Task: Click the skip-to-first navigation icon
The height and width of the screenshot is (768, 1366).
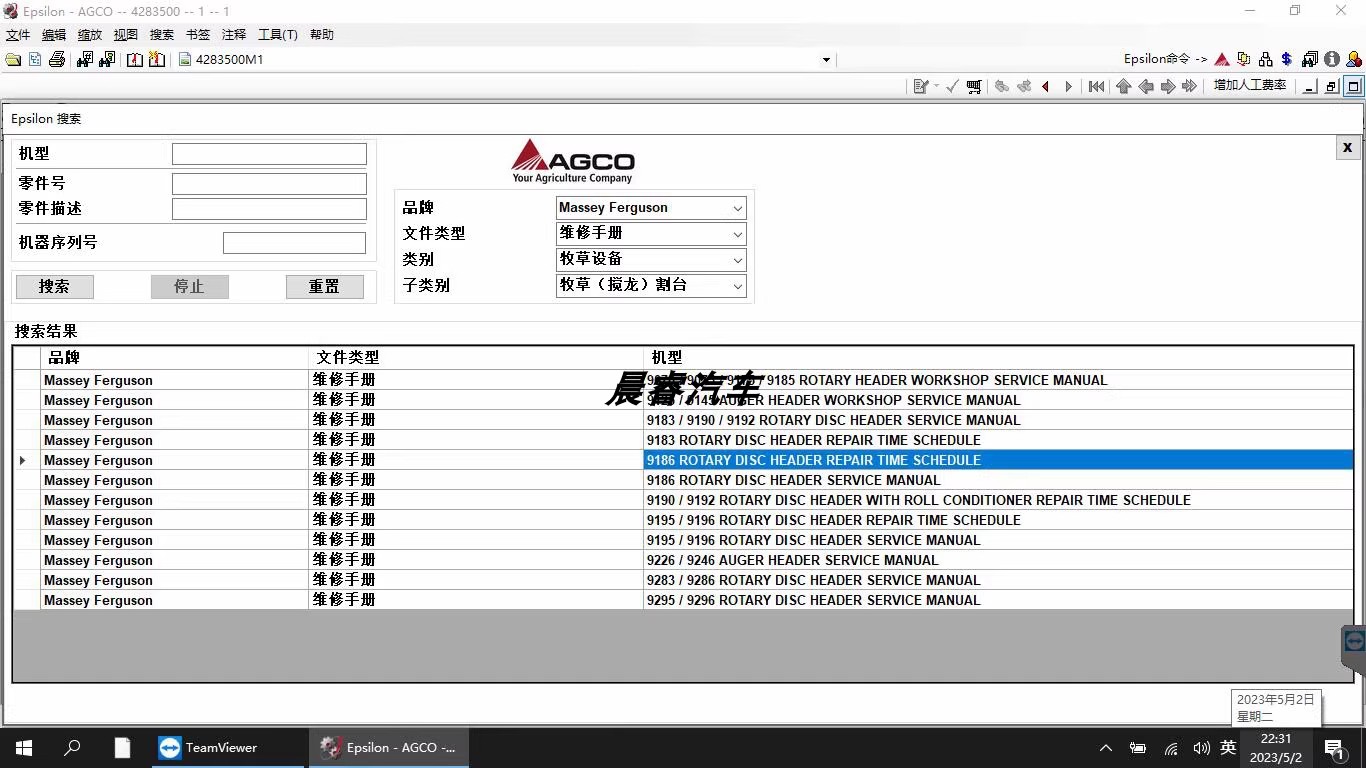Action: (1097, 87)
